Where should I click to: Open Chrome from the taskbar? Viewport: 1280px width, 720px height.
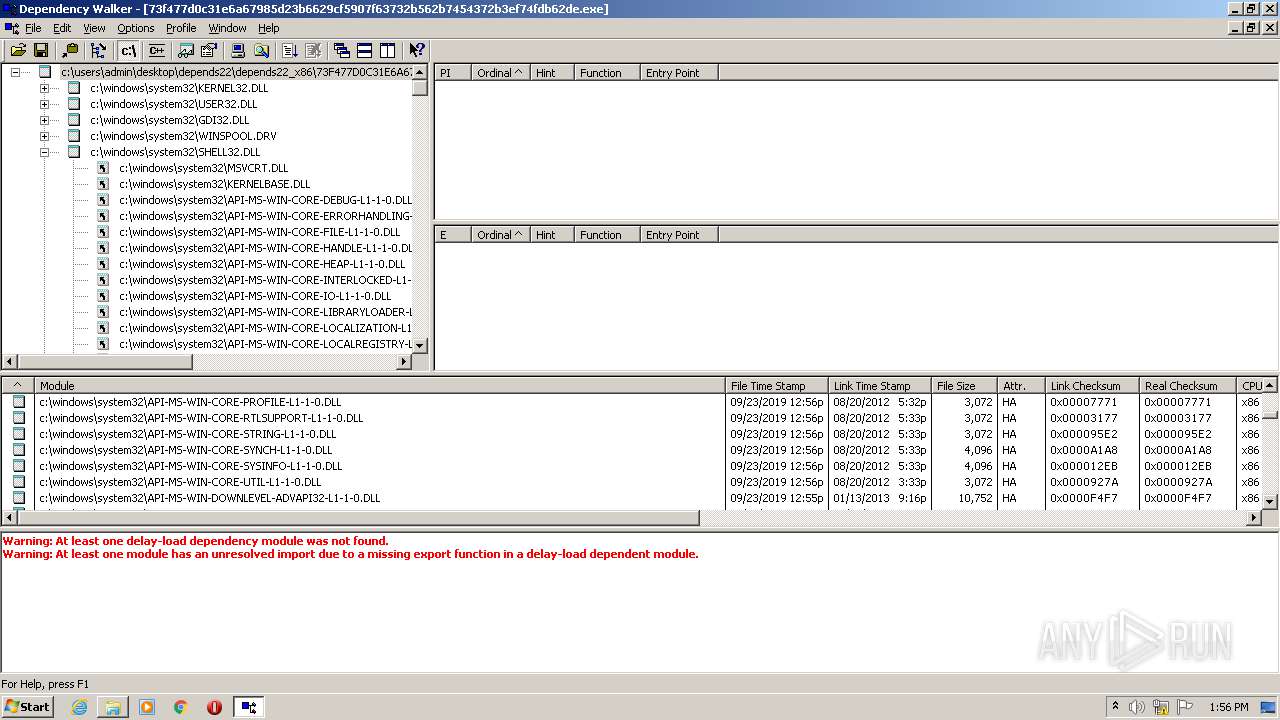(181, 707)
